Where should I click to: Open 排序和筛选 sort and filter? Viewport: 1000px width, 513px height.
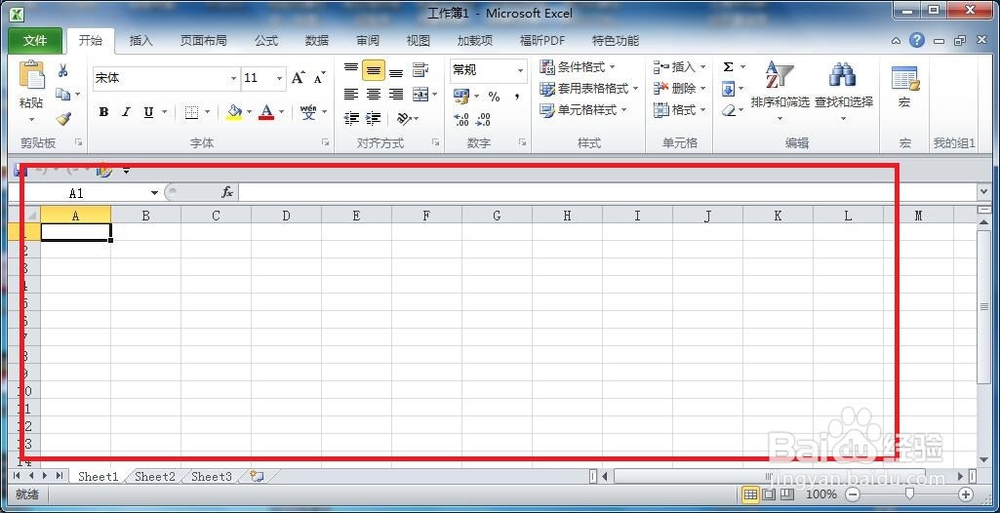[x=780, y=90]
